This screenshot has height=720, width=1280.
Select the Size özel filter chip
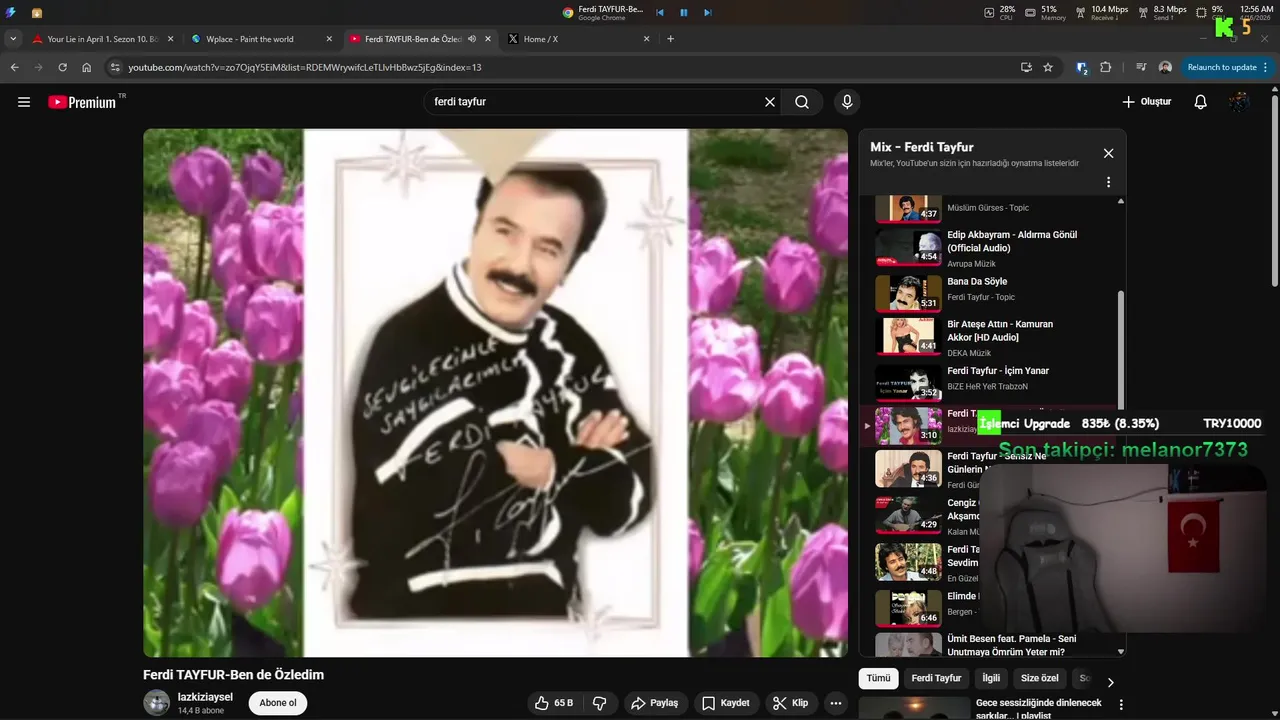point(1039,678)
